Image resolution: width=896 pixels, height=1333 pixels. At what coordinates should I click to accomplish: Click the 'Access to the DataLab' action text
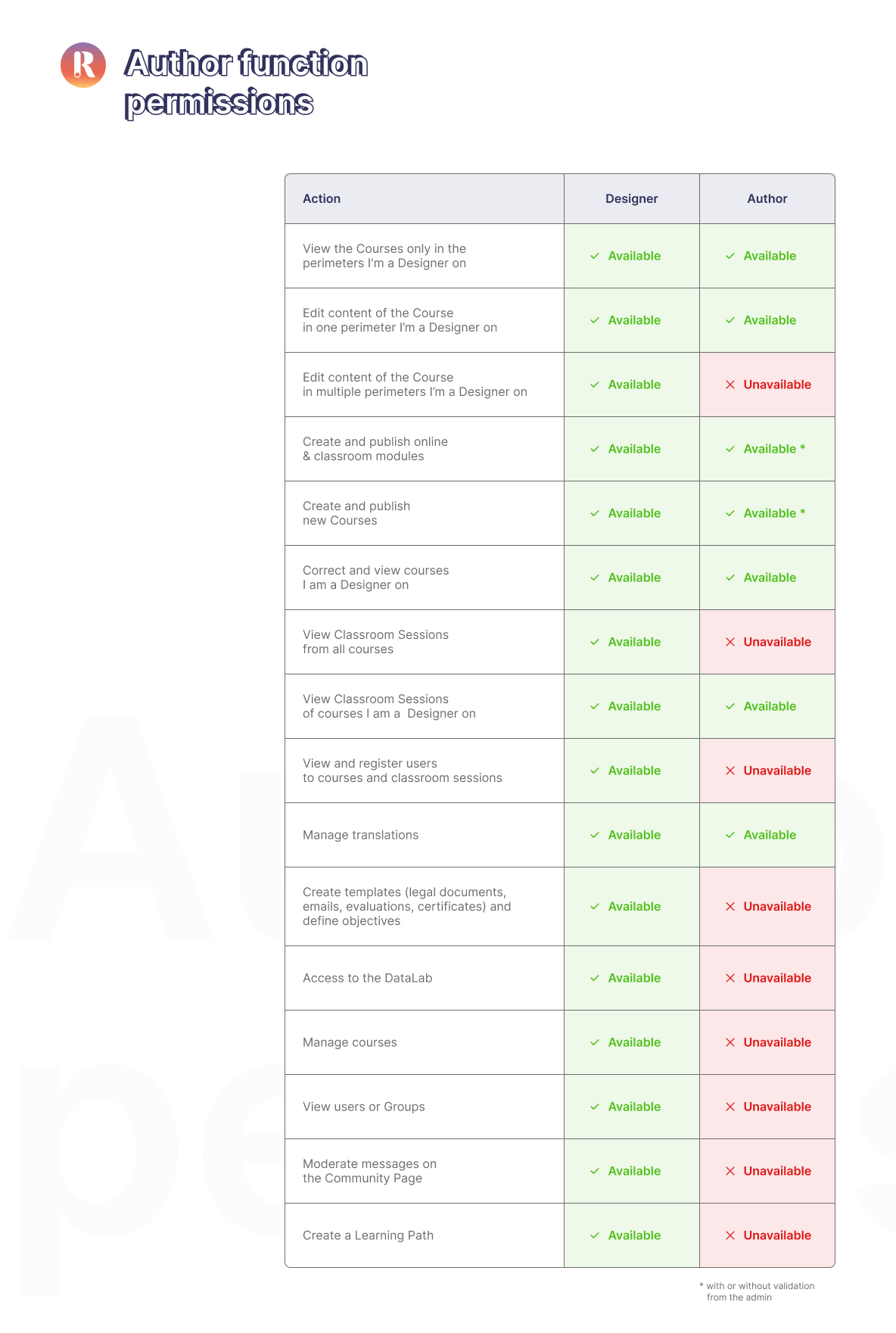[367, 978]
